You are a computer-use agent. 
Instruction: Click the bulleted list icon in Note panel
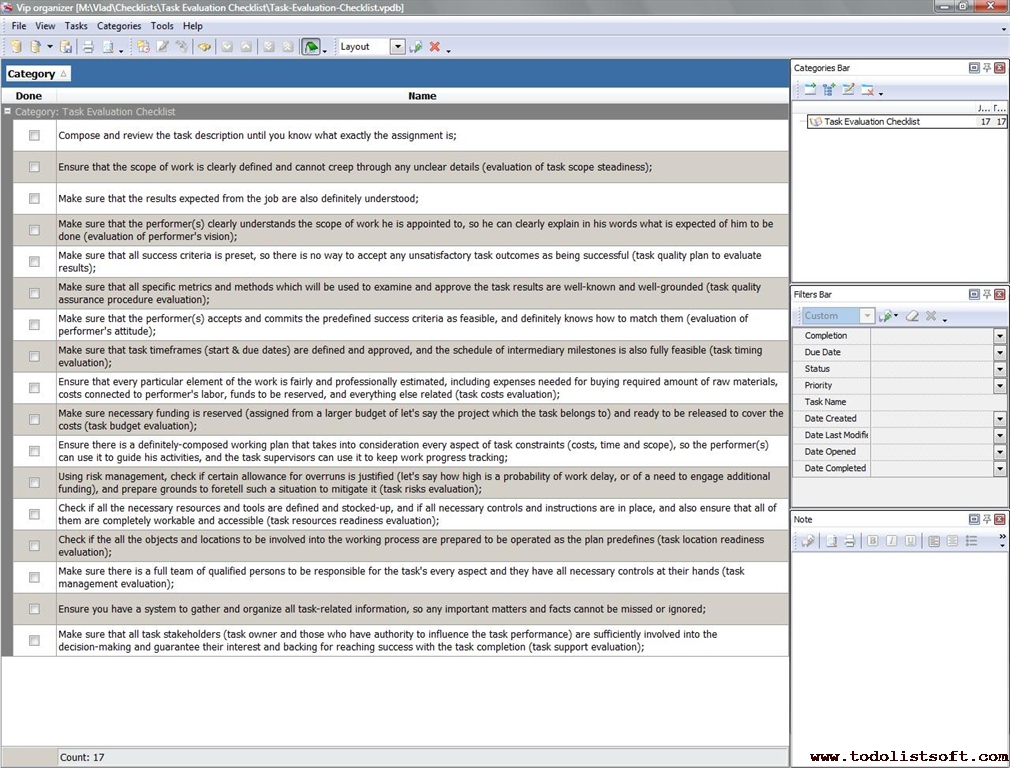coord(971,541)
